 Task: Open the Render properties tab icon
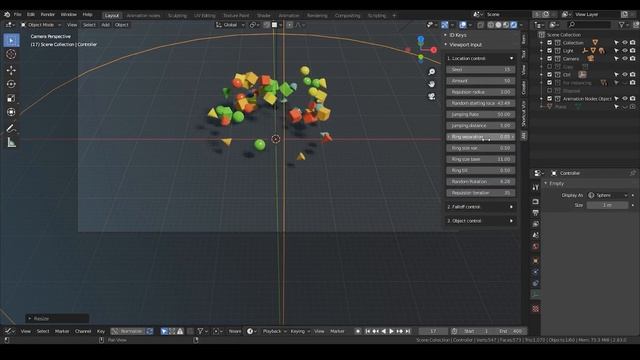tap(535, 202)
